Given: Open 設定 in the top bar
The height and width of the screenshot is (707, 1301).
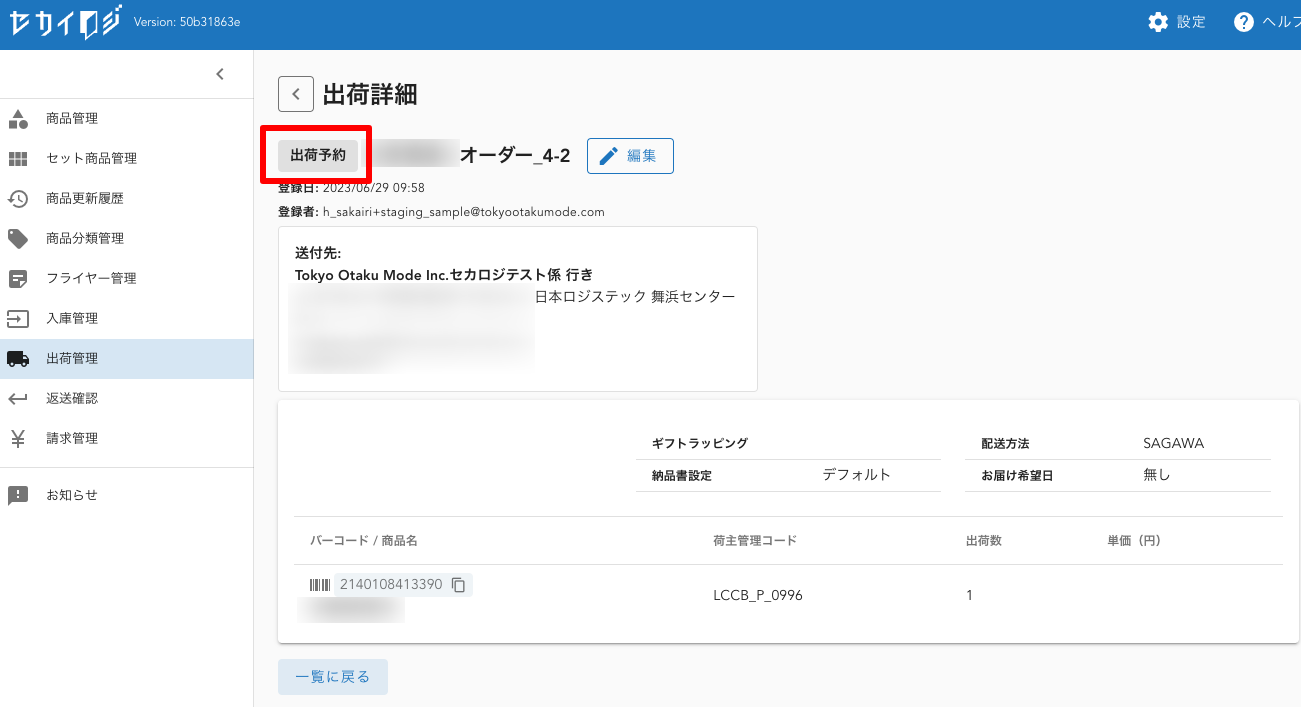Looking at the screenshot, I should click(1177, 22).
